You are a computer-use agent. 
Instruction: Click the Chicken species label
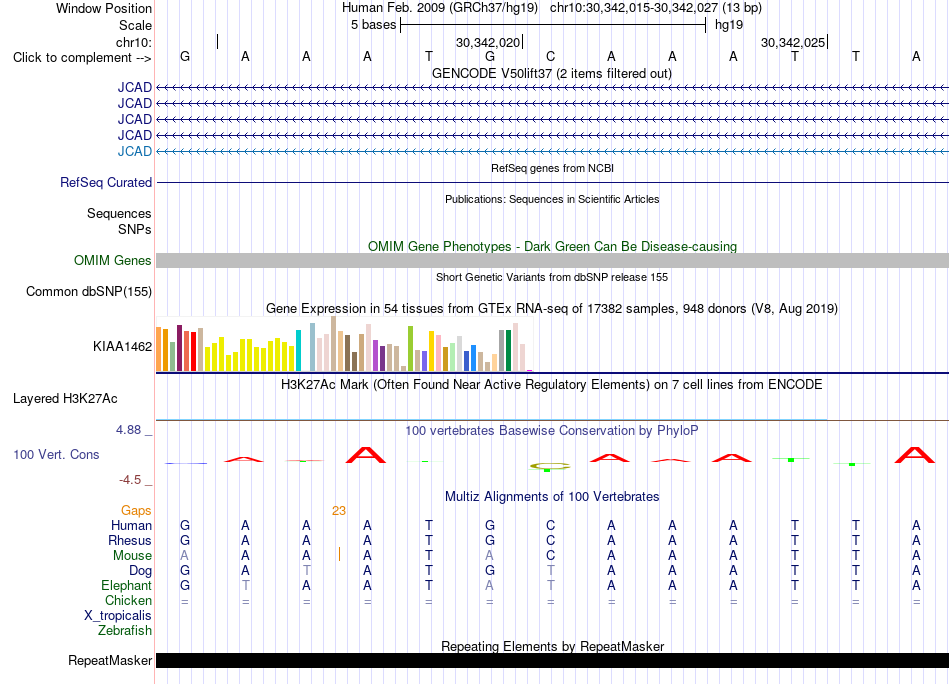(128, 600)
